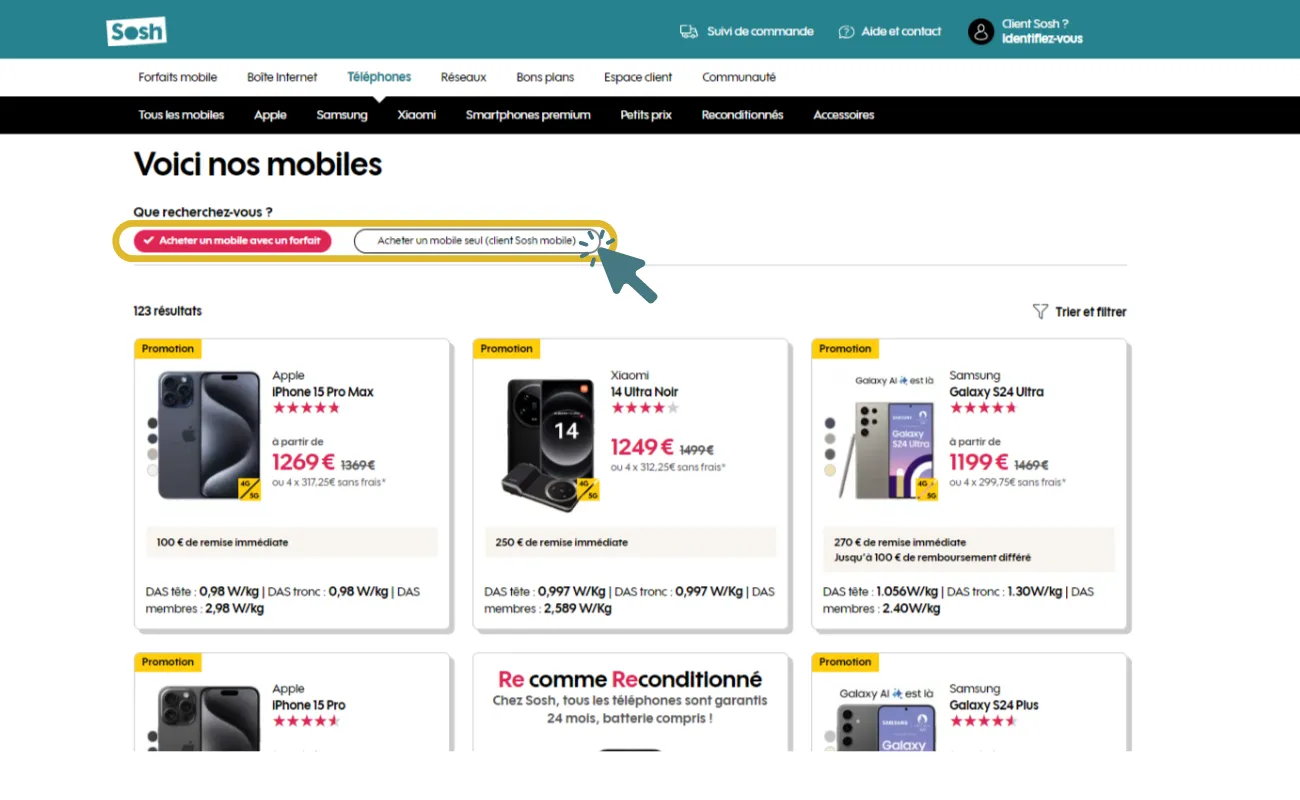Image resolution: width=1300 pixels, height=800 pixels.
Task: Select the Accessoires tab
Action: pyautogui.click(x=844, y=115)
